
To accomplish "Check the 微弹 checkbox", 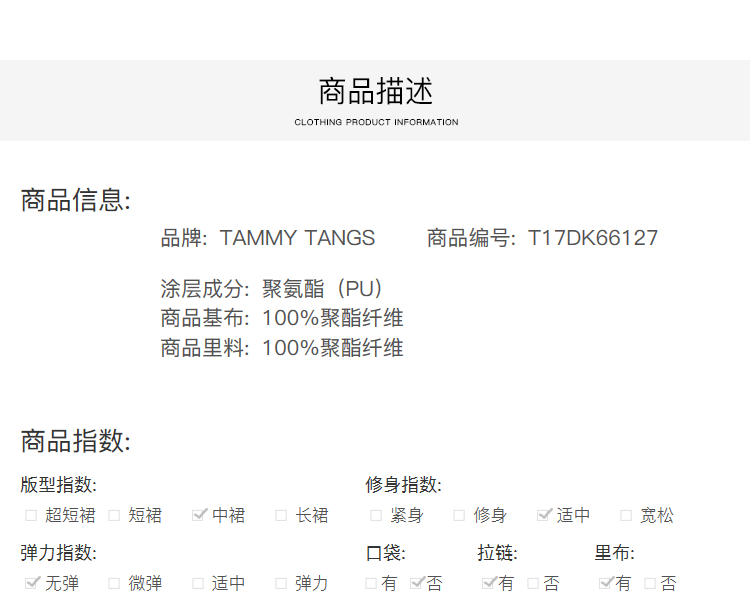I will coord(114,584).
